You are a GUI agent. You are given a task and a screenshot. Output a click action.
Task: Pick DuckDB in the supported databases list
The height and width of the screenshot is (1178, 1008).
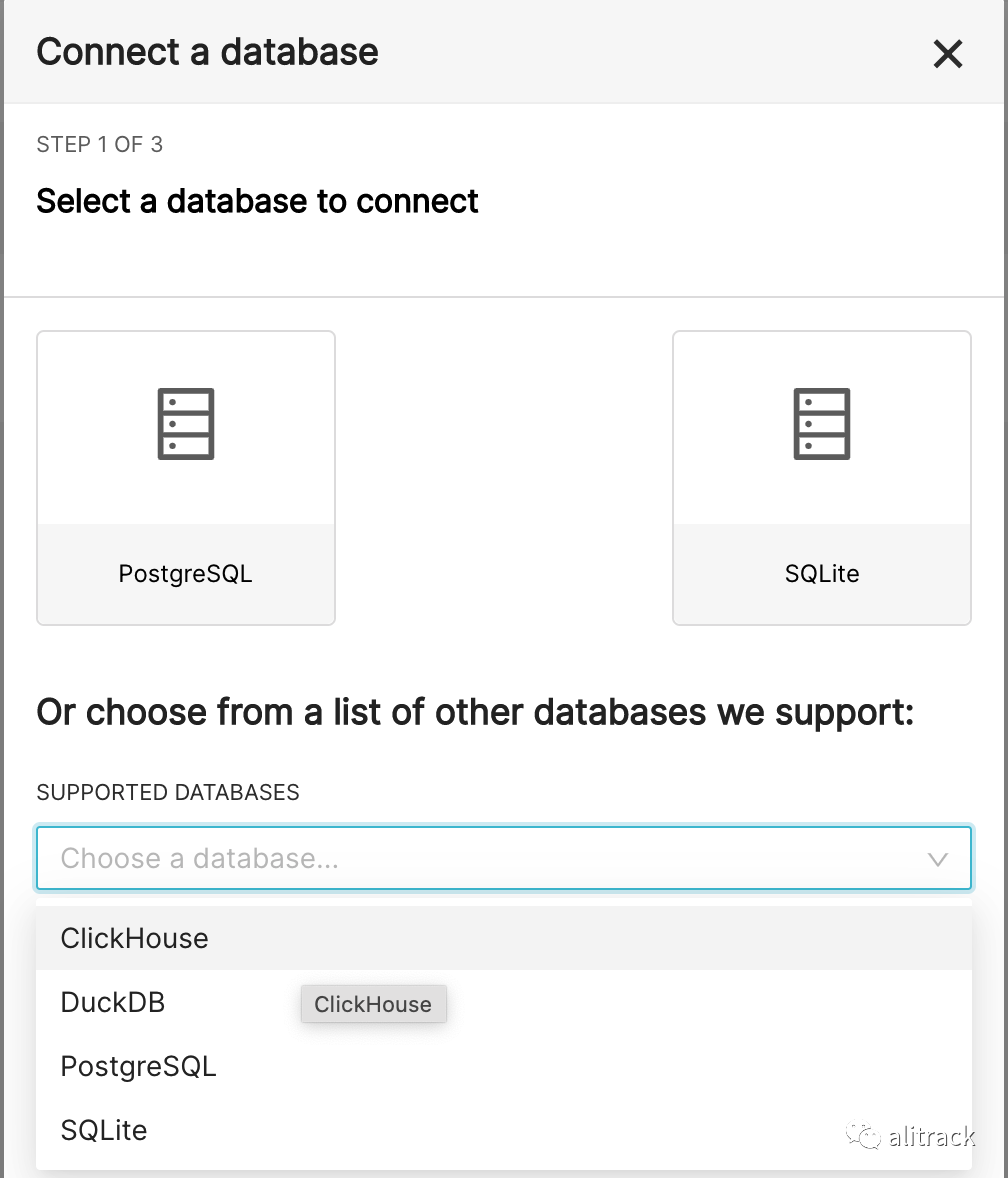click(113, 1002)
